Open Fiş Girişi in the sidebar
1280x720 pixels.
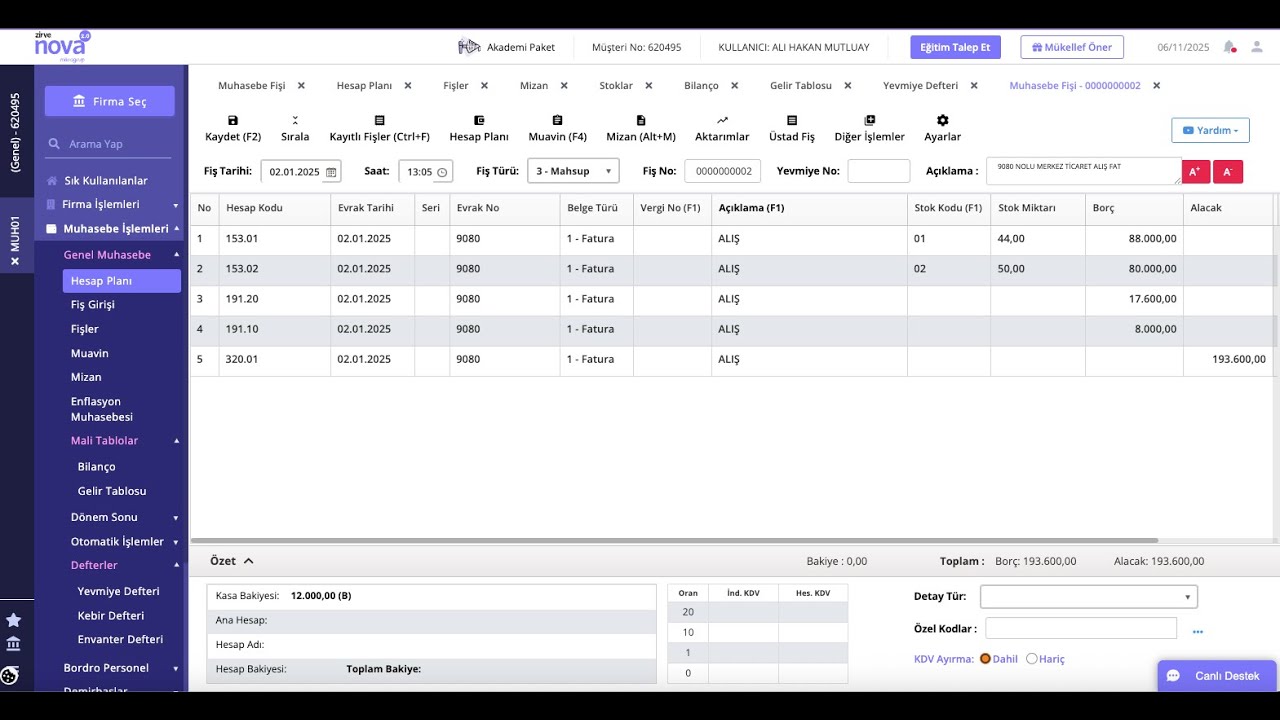[93, 305]
